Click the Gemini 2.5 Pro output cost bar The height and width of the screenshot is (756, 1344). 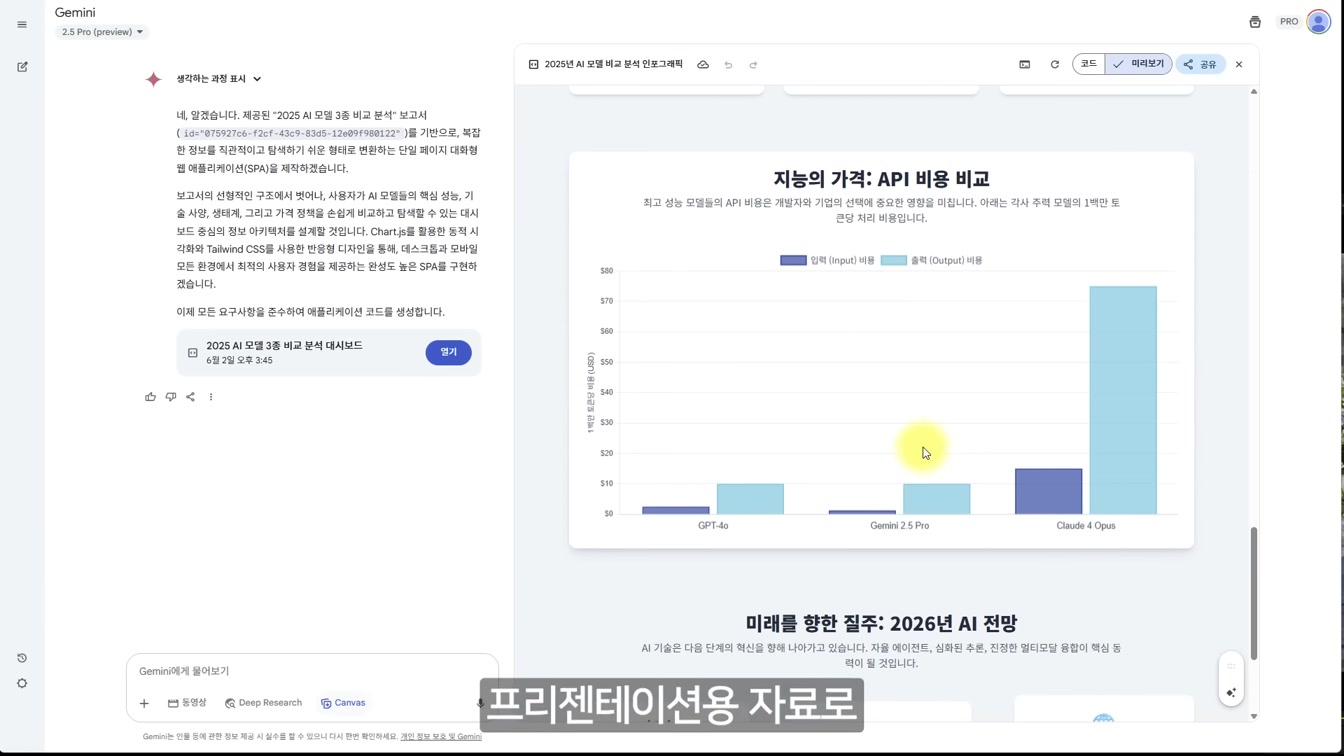[936, 499]
